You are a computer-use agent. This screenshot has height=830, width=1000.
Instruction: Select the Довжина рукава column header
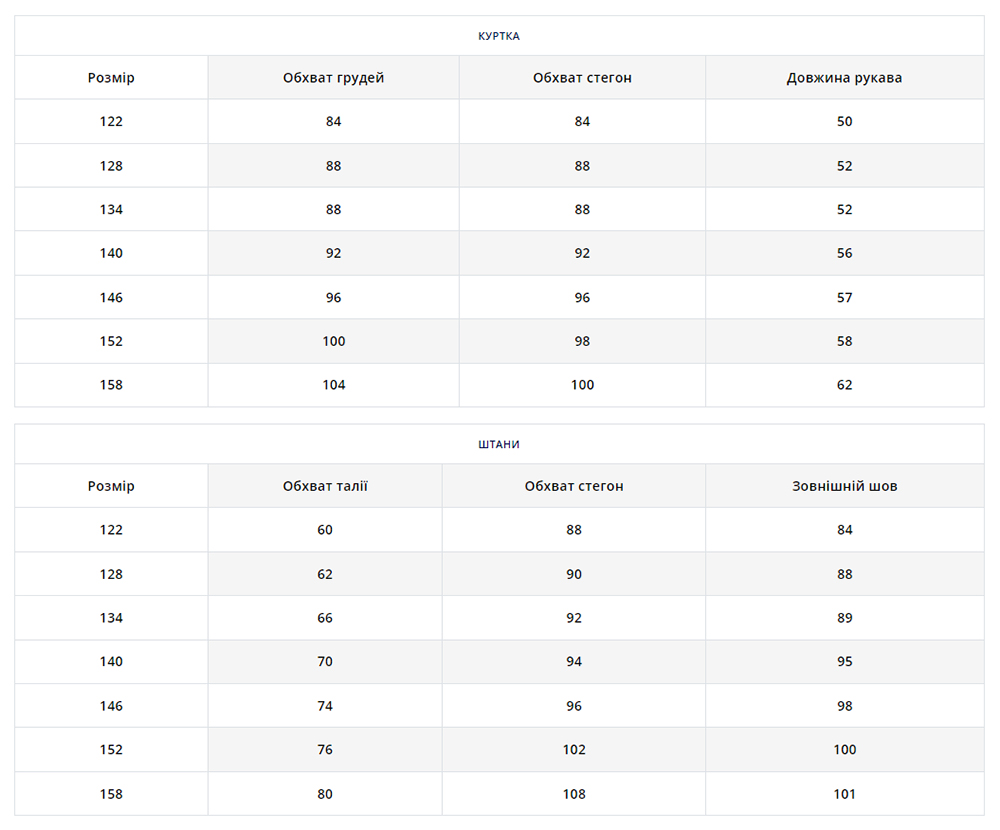[x=844, y=78]
